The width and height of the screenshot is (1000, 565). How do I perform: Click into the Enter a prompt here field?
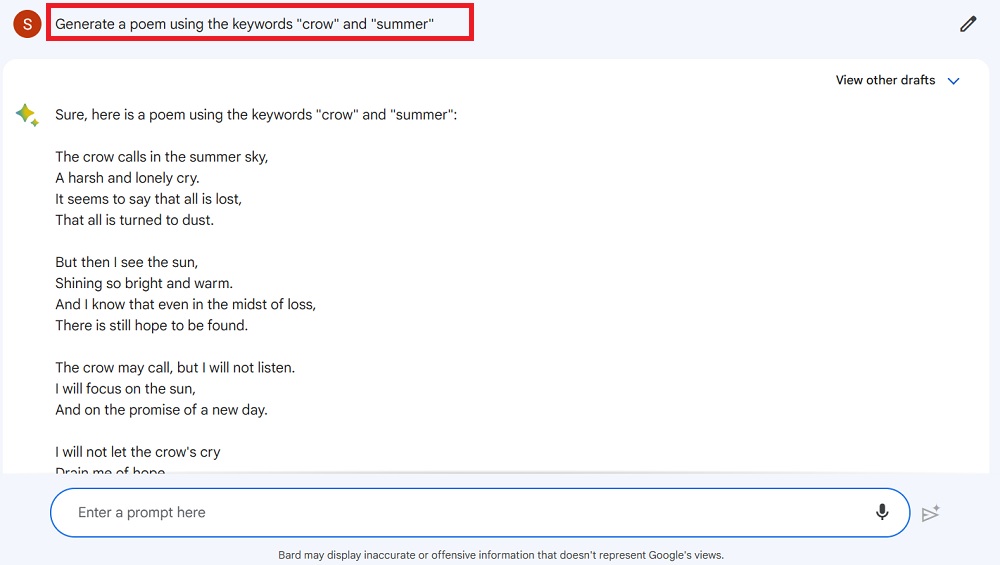480,513
